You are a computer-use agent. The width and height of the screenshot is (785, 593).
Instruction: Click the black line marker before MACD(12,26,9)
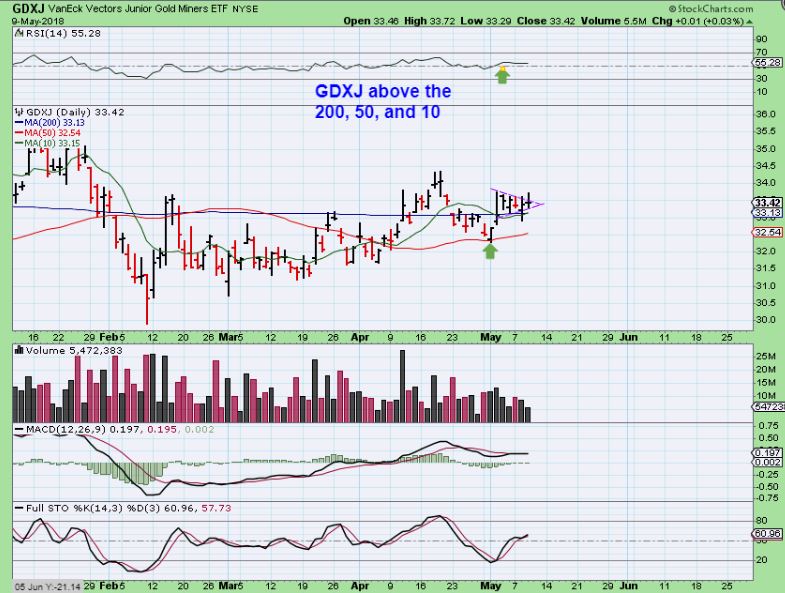[x=20, y=430]
